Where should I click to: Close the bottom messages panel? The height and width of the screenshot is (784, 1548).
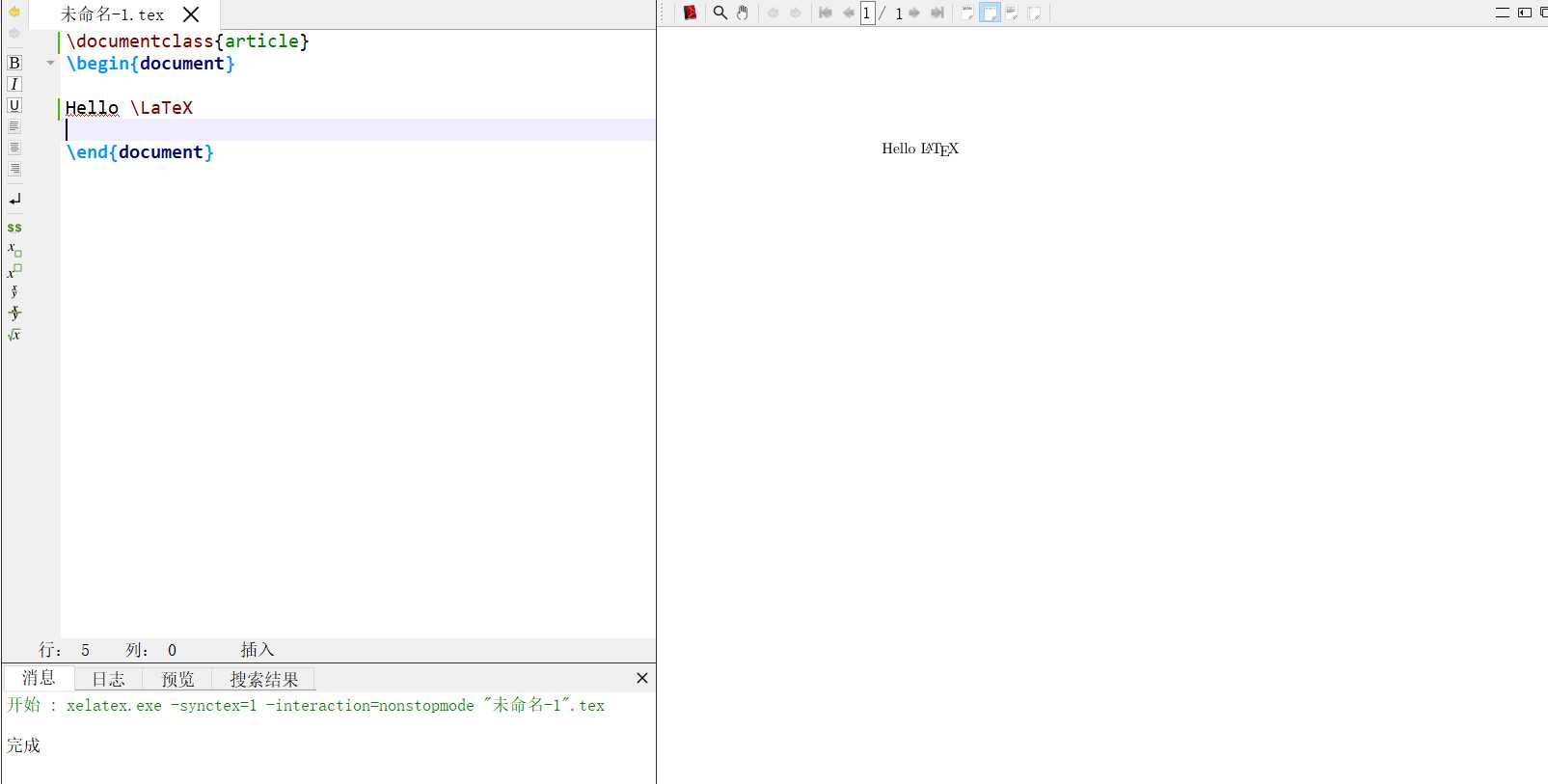click(642, 678)
